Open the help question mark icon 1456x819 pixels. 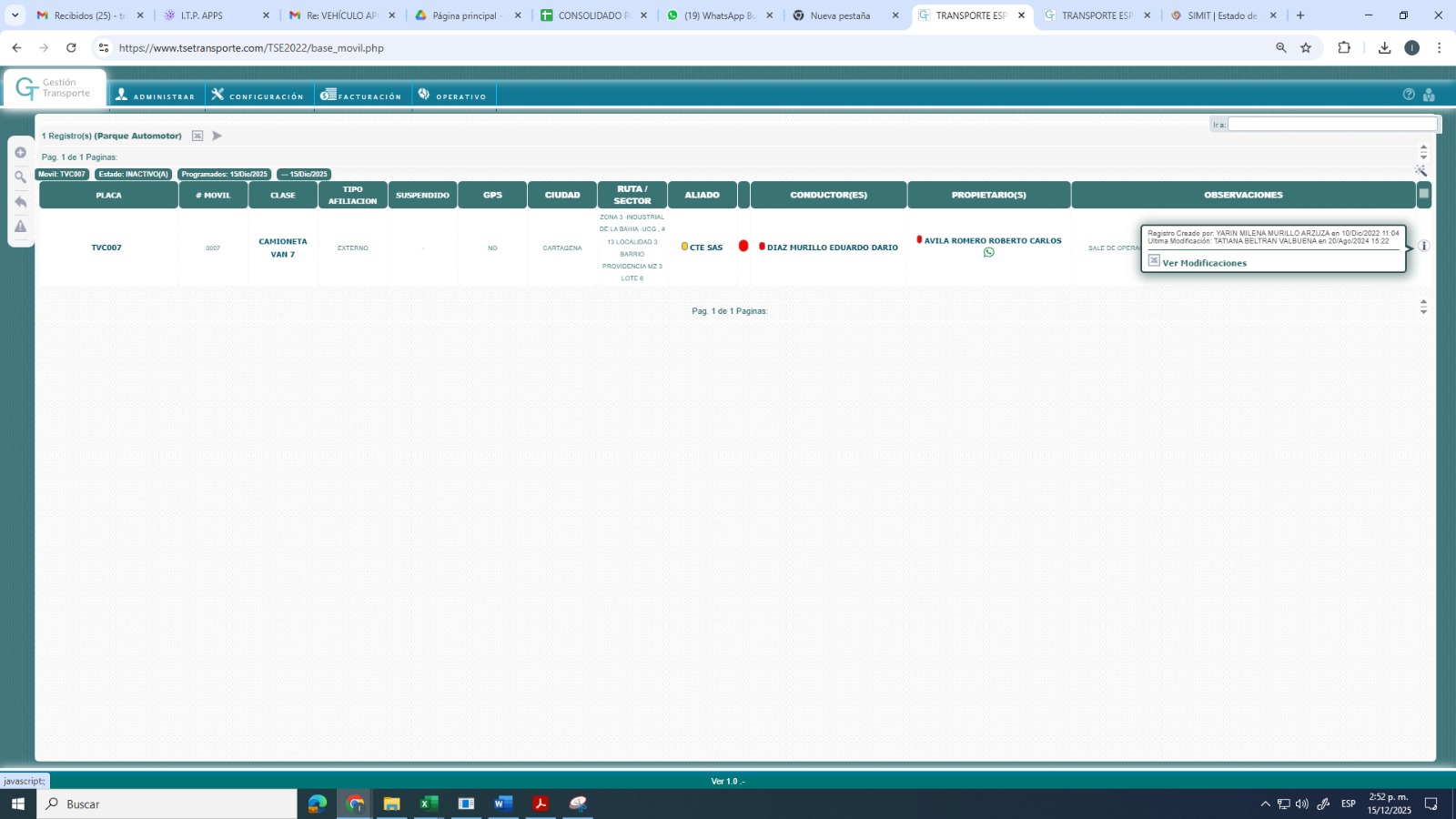[1409, 95]
